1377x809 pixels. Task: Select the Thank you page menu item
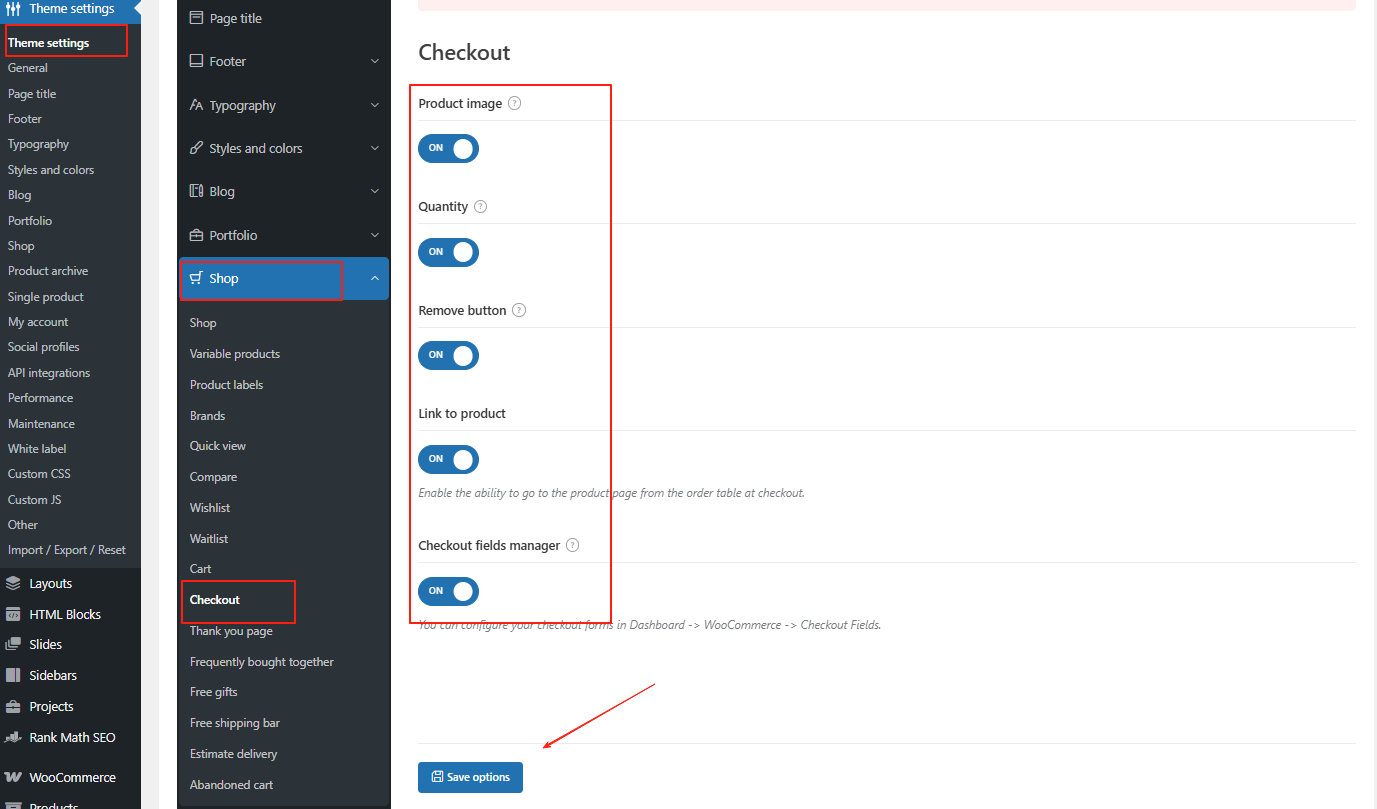tap(229, 630)
